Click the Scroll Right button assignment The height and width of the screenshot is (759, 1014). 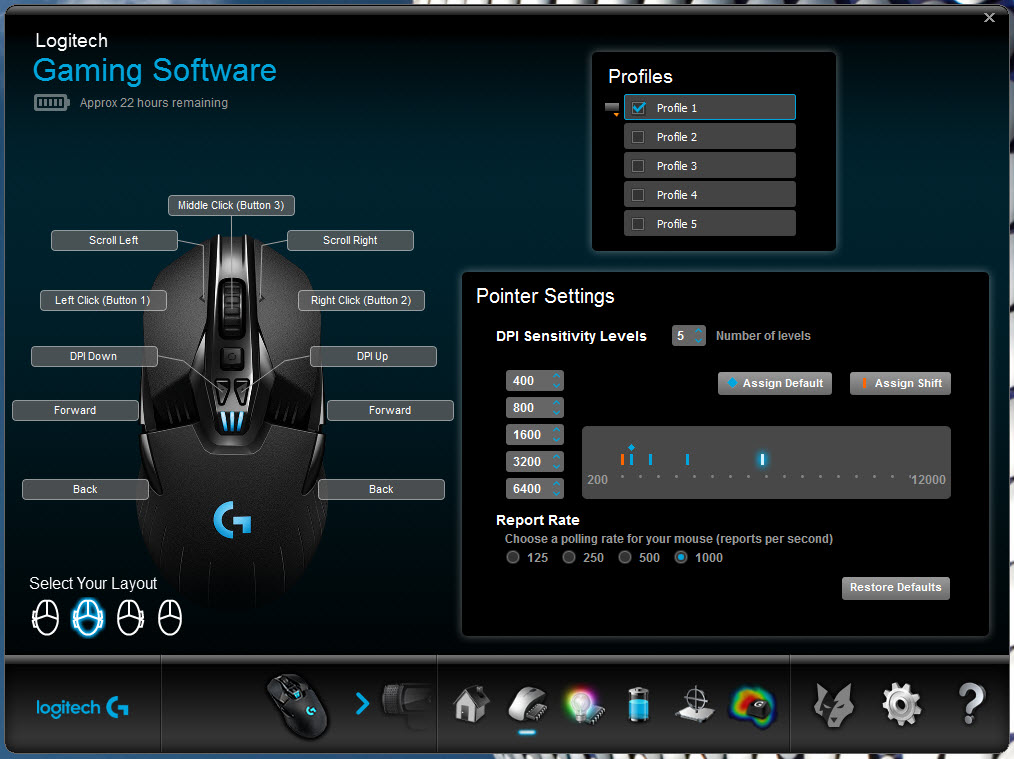pyautogui.click(x=350, y=241)
